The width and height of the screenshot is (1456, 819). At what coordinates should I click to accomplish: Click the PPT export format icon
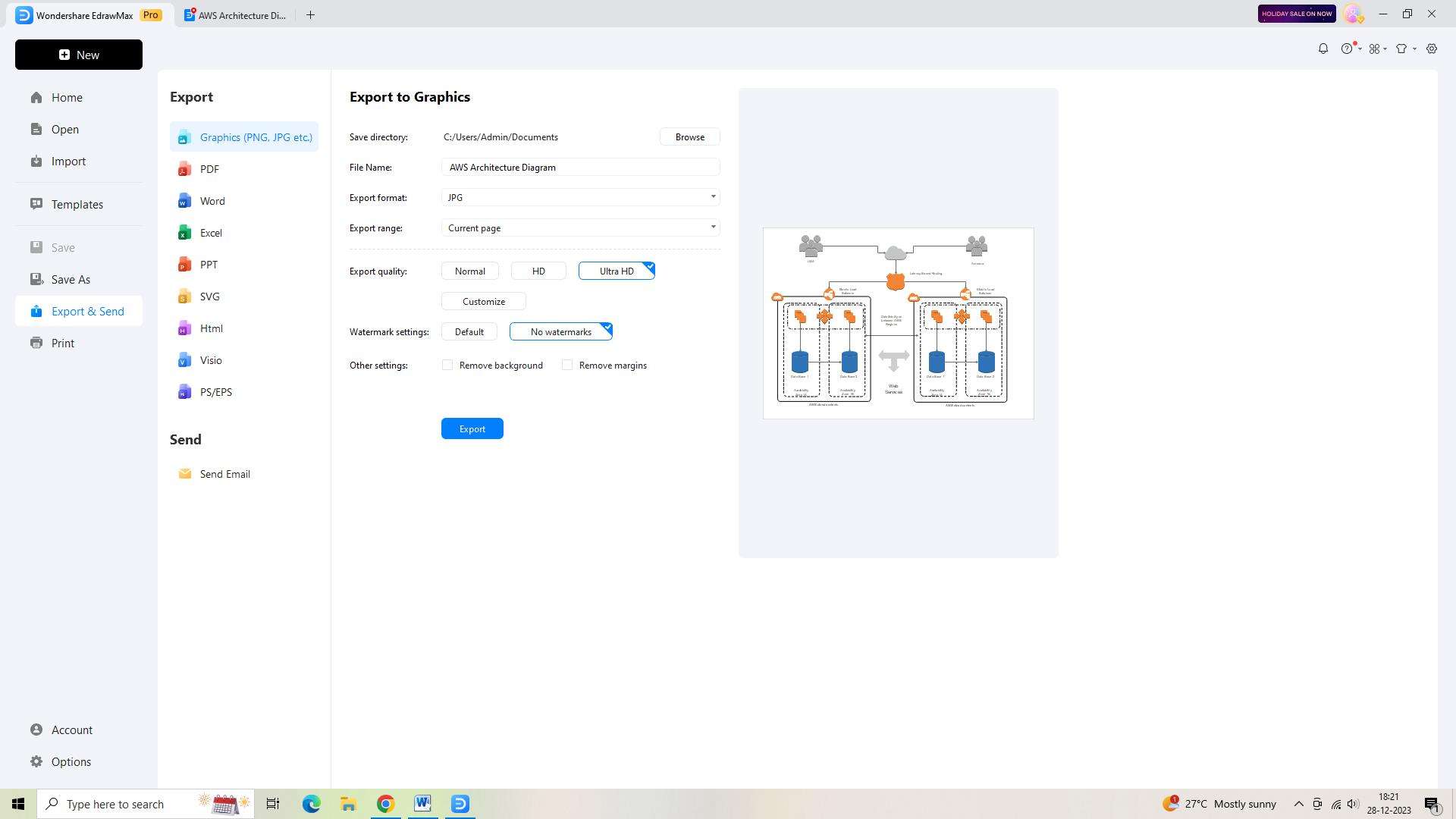pos(184,264)
